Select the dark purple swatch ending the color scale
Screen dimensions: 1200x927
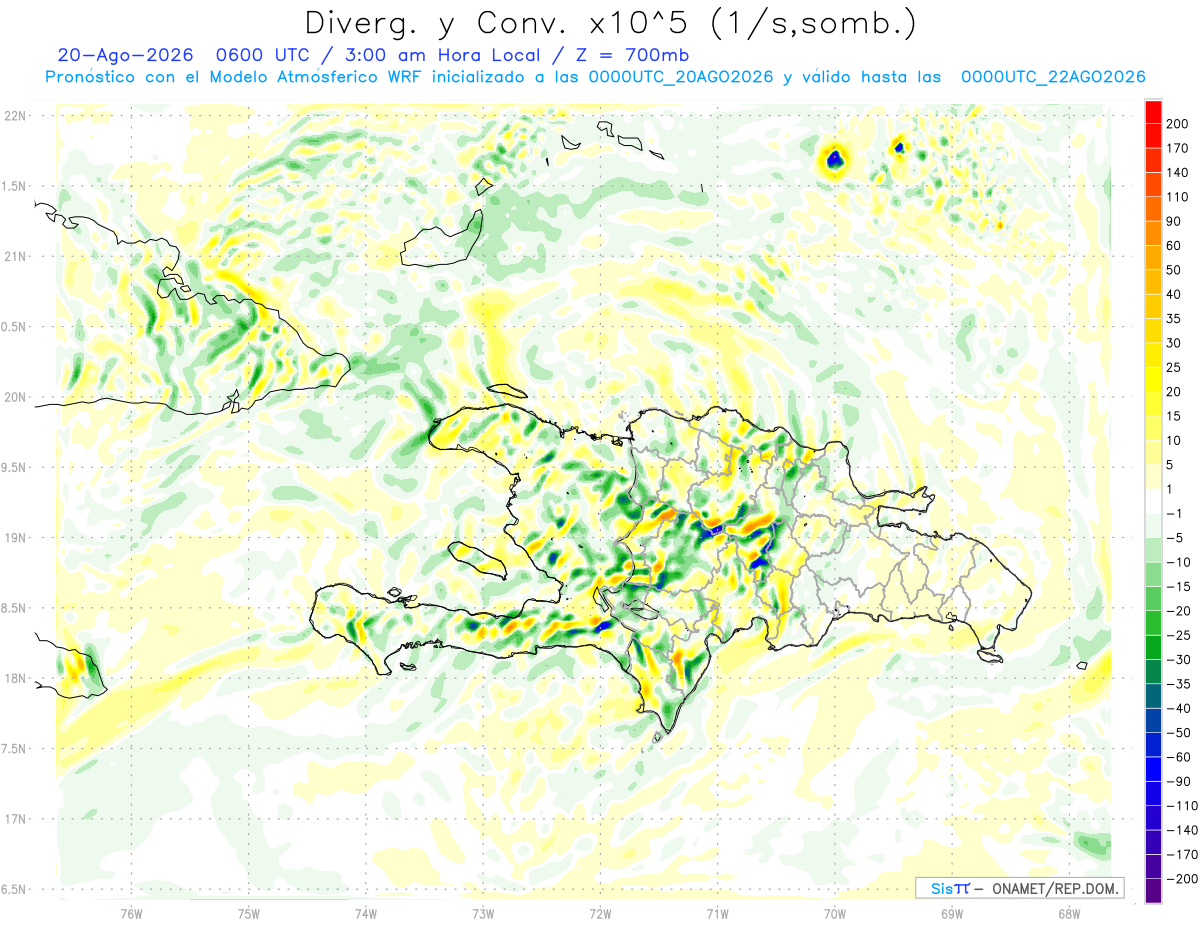(x=1153, y=890)
